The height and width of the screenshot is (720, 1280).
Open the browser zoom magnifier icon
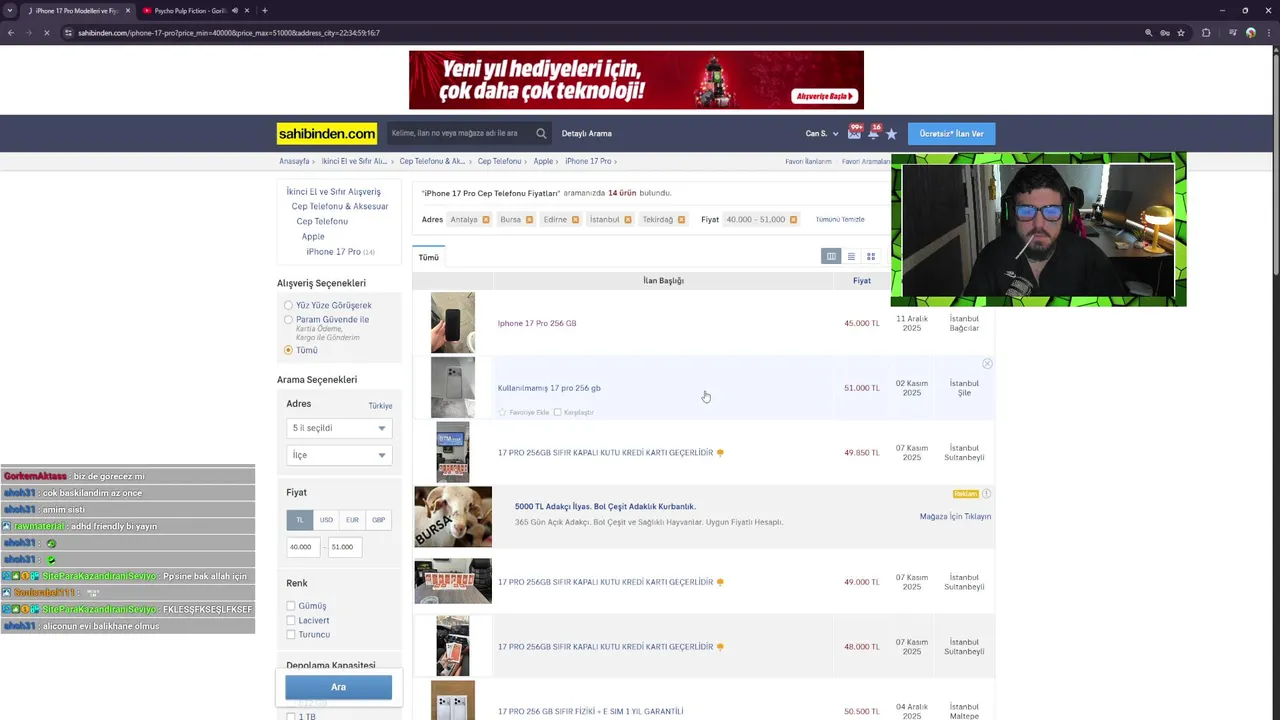1148,33
